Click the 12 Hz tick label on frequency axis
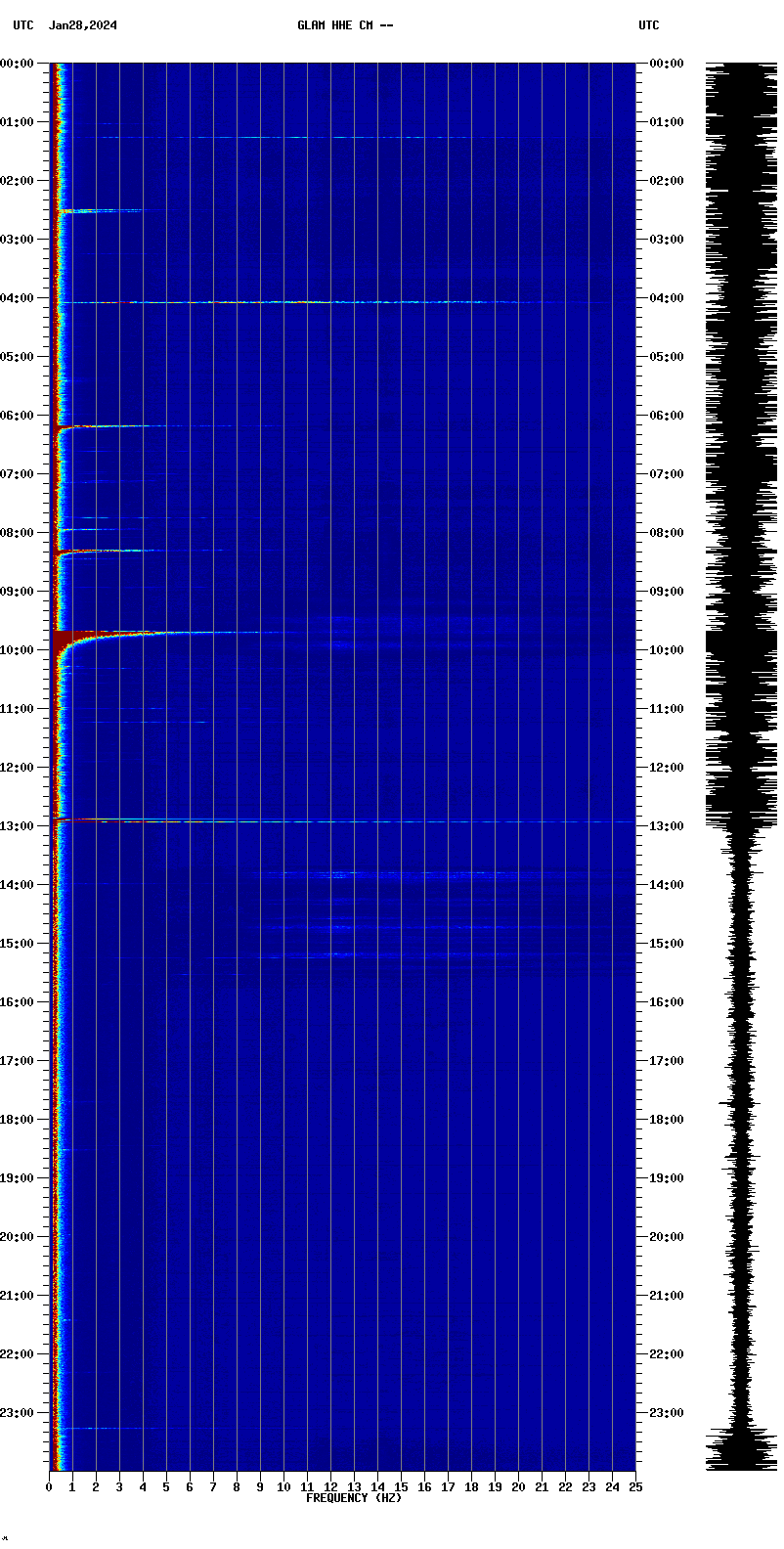This screenshot has height=1549, width=784. [x=330, y=1487]
